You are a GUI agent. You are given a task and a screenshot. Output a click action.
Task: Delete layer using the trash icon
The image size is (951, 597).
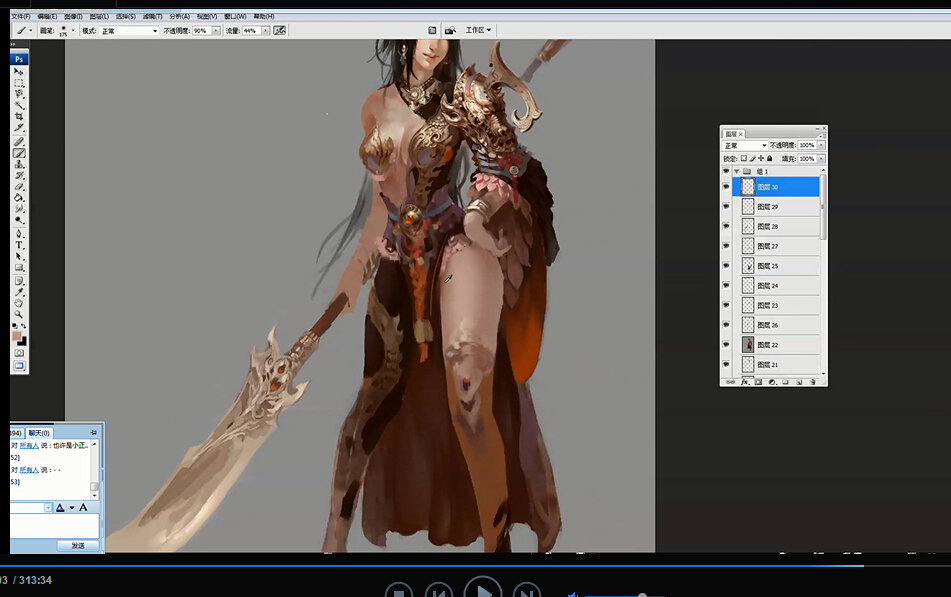pyautogui.click(x=813, y=382)
